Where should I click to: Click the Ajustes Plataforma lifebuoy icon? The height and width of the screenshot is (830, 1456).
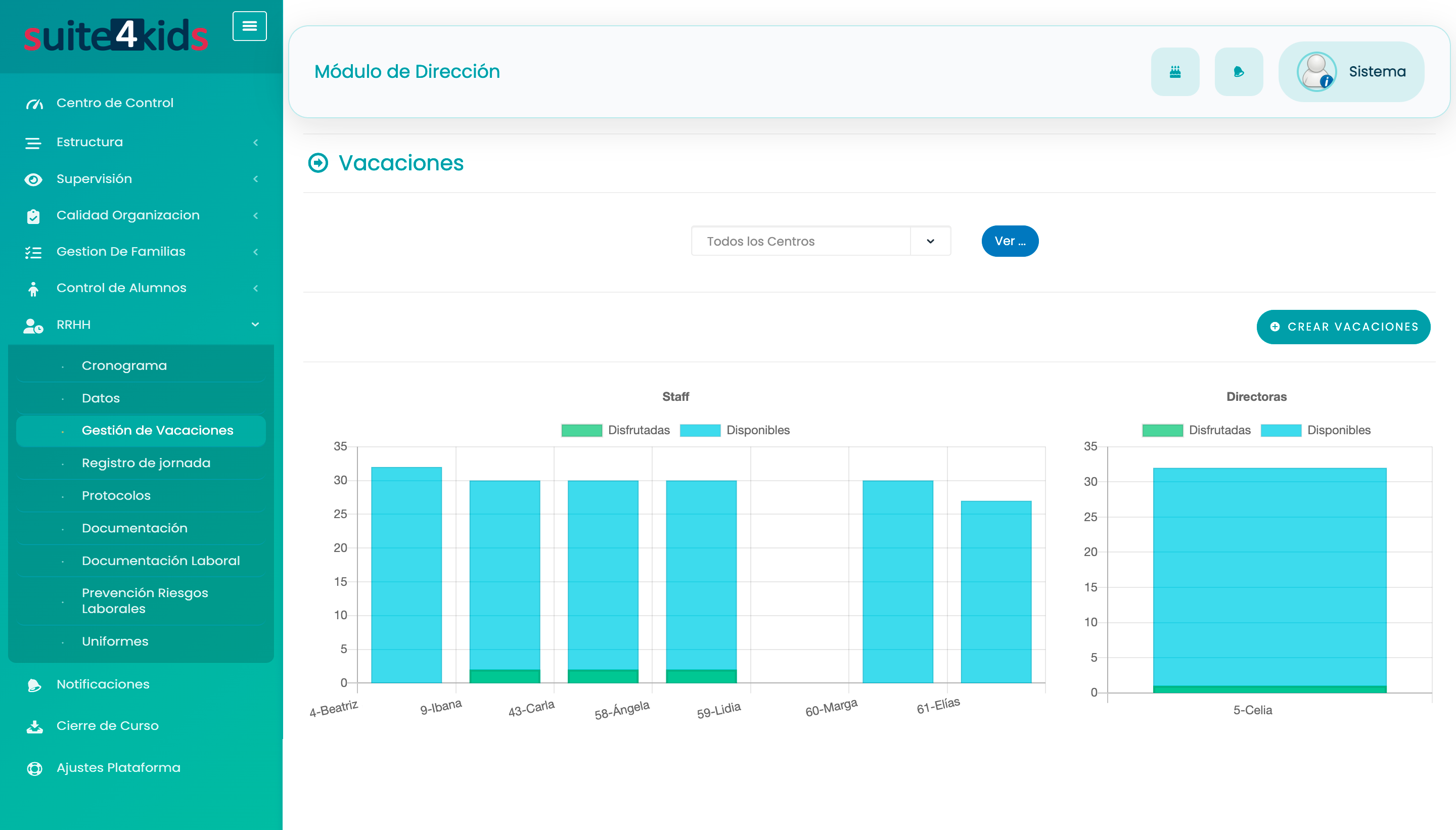point(34,768)
